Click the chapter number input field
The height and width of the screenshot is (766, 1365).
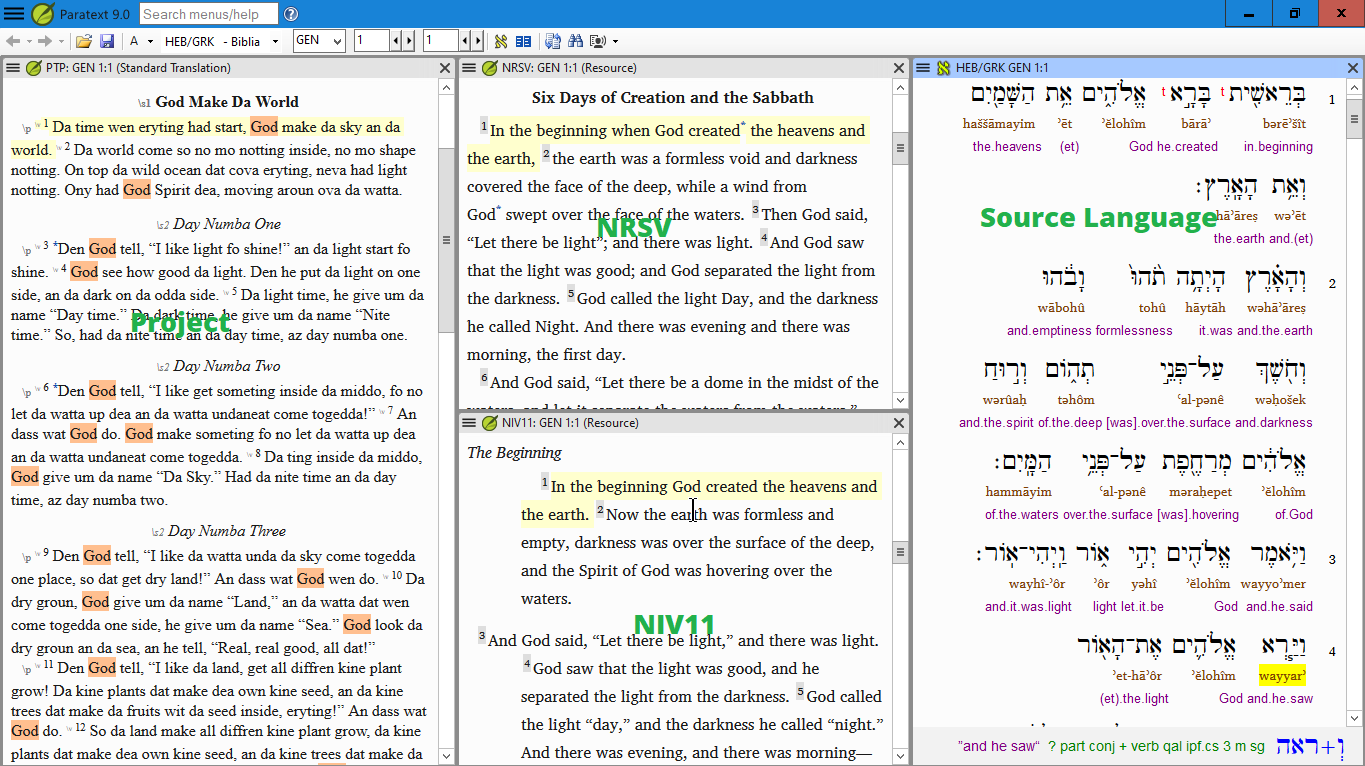tap(372, 41)
